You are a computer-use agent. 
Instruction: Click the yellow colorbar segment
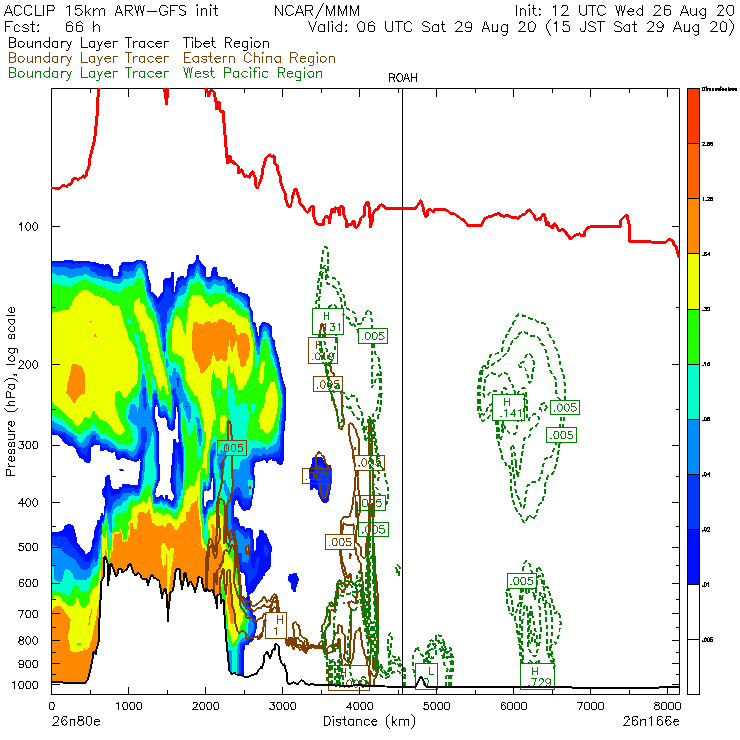(693, 281)
